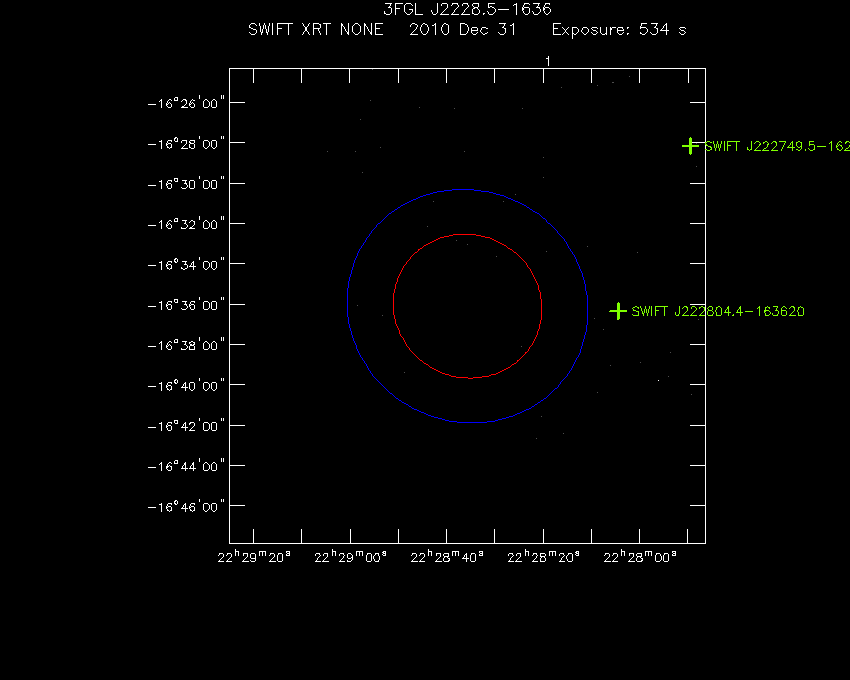Click the green cross marker for SWIFT J222749.5
Image resolution: width=850 pixels, height=680 pixels.
point(690,146)
